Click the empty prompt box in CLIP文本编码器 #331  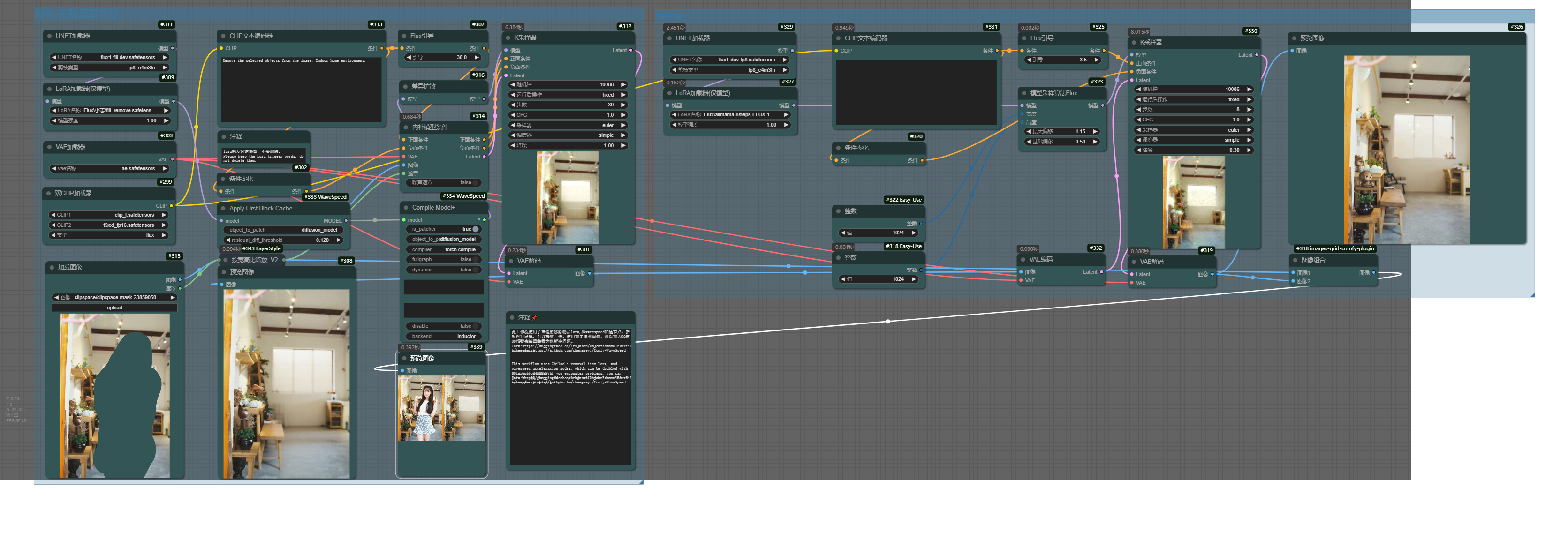pyautogui.click(x=916, y=92)
